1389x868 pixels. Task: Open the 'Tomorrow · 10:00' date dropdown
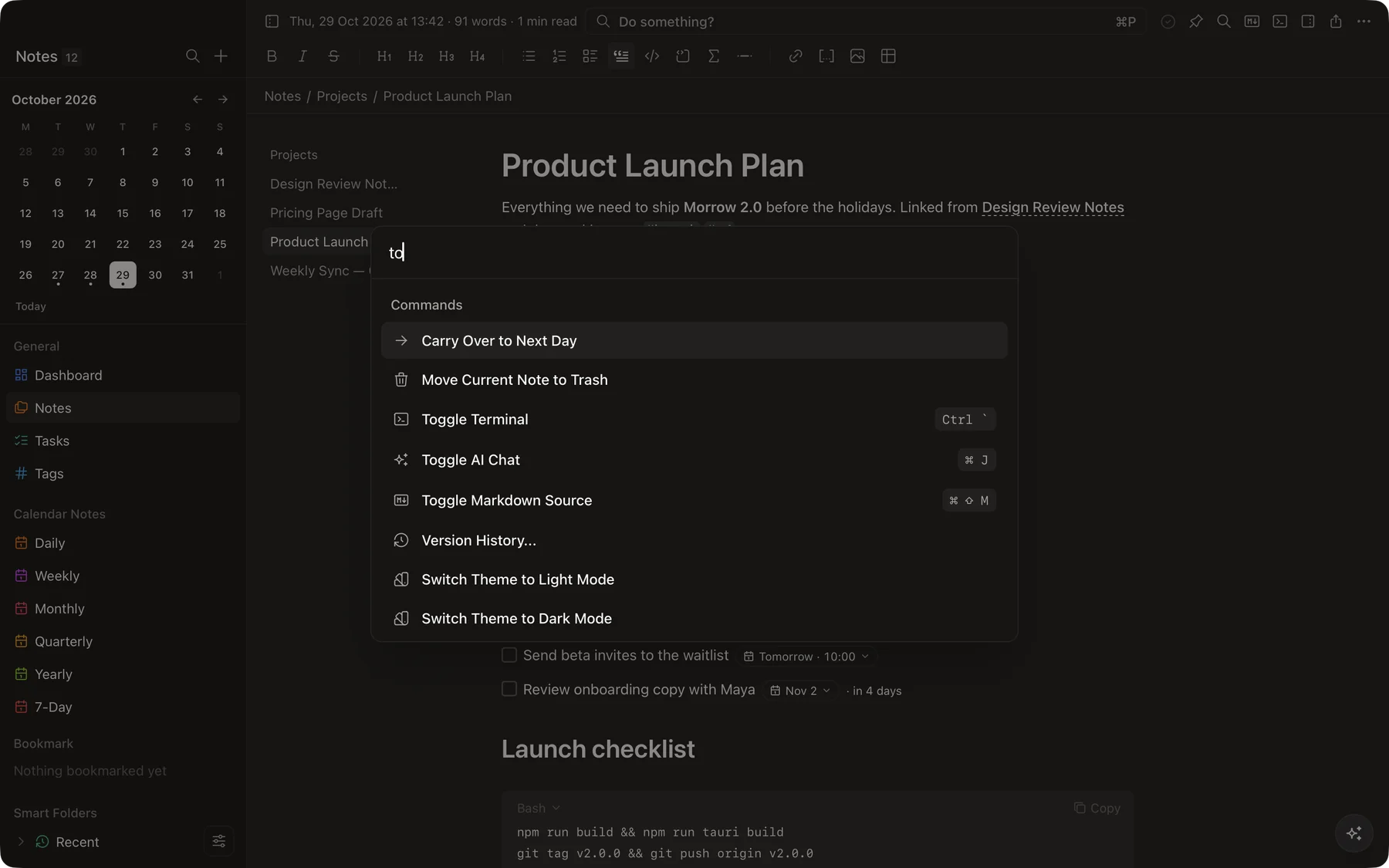click(x=806, y=657)
